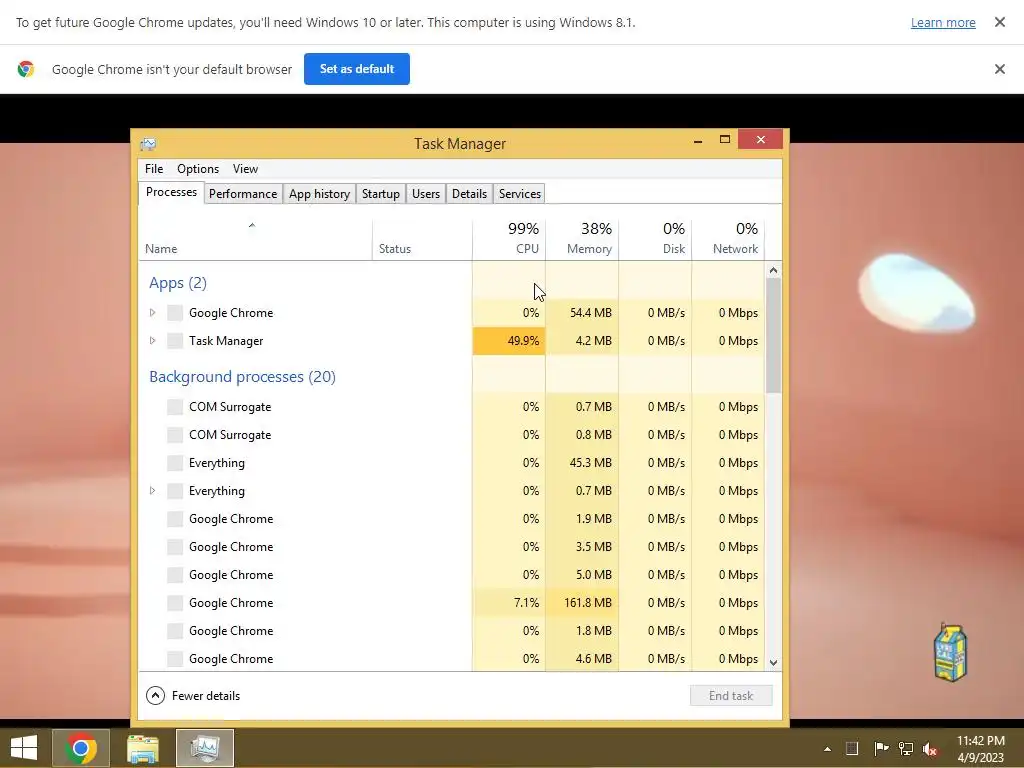Sort by Memory column header
The image size is (1024, 768).
[x=583, y=238]
